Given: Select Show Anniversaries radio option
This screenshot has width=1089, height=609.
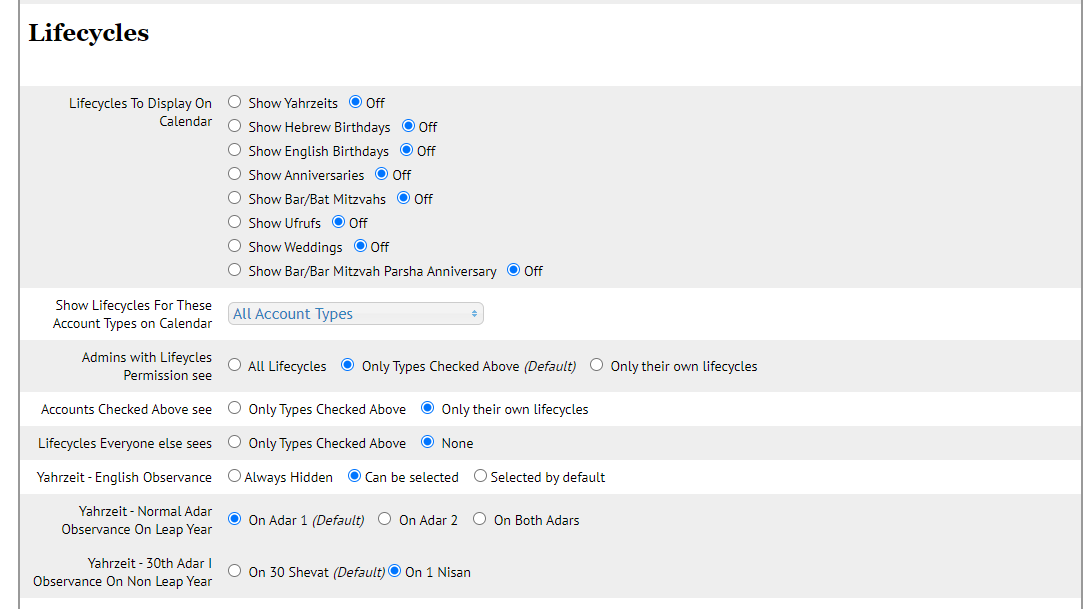Looking at the screenshot, I should tap(235, 174).
